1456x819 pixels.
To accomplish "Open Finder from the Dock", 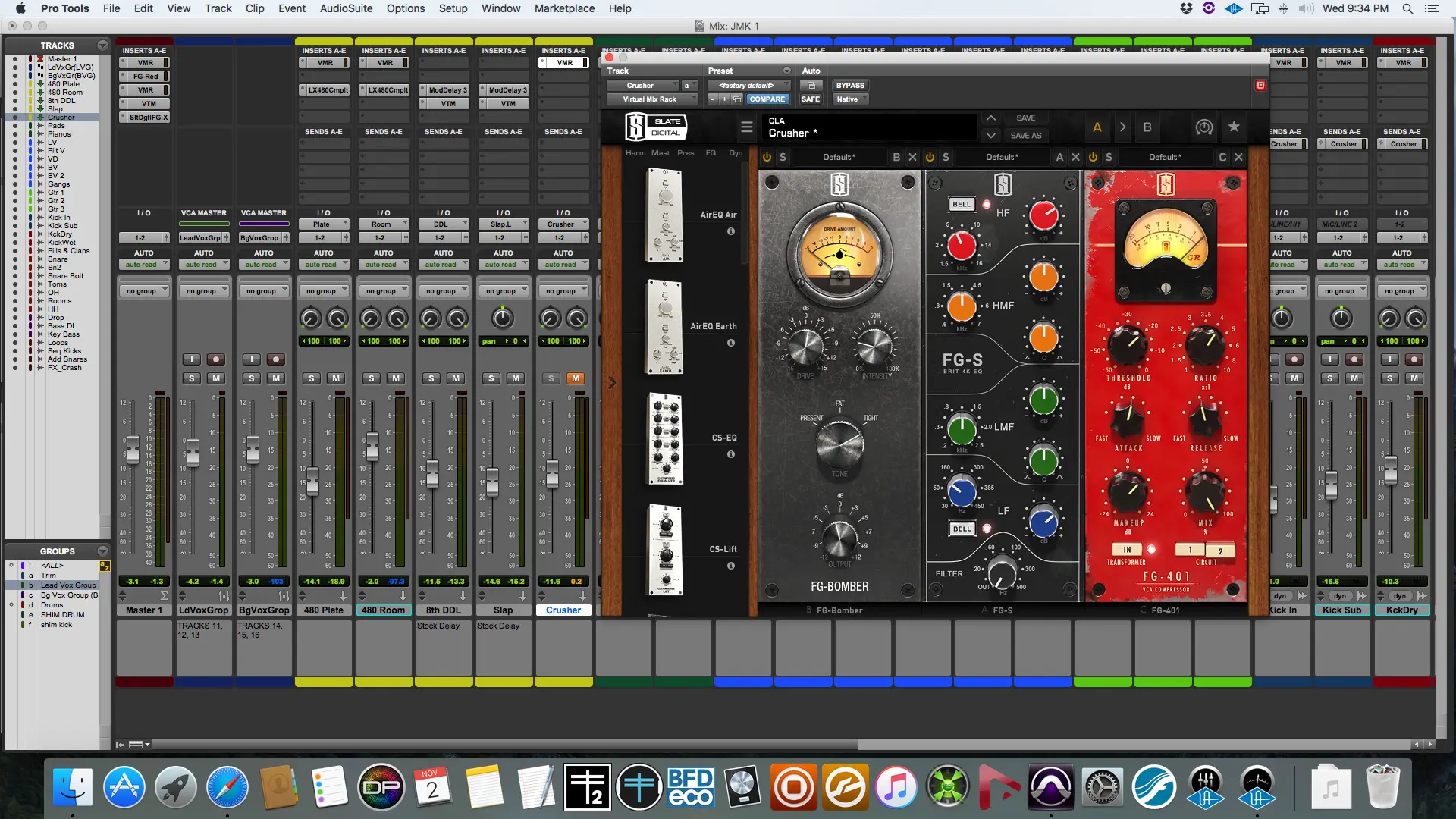I will pyautogui.click(x=73, y=787).
